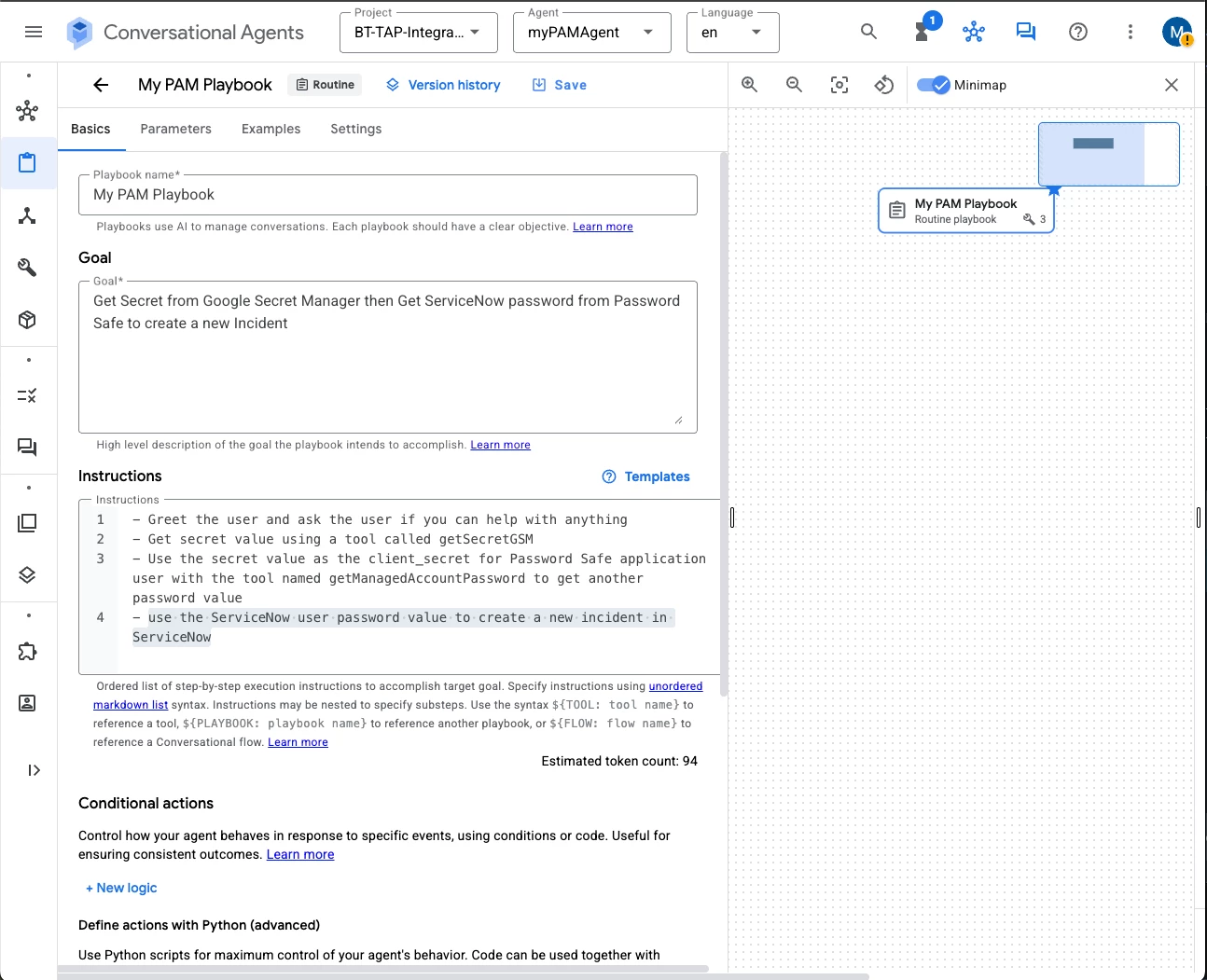Open the Prebuilt package cube icon in sidebar
The image size is (1207, 980).
tap(28, 320)
